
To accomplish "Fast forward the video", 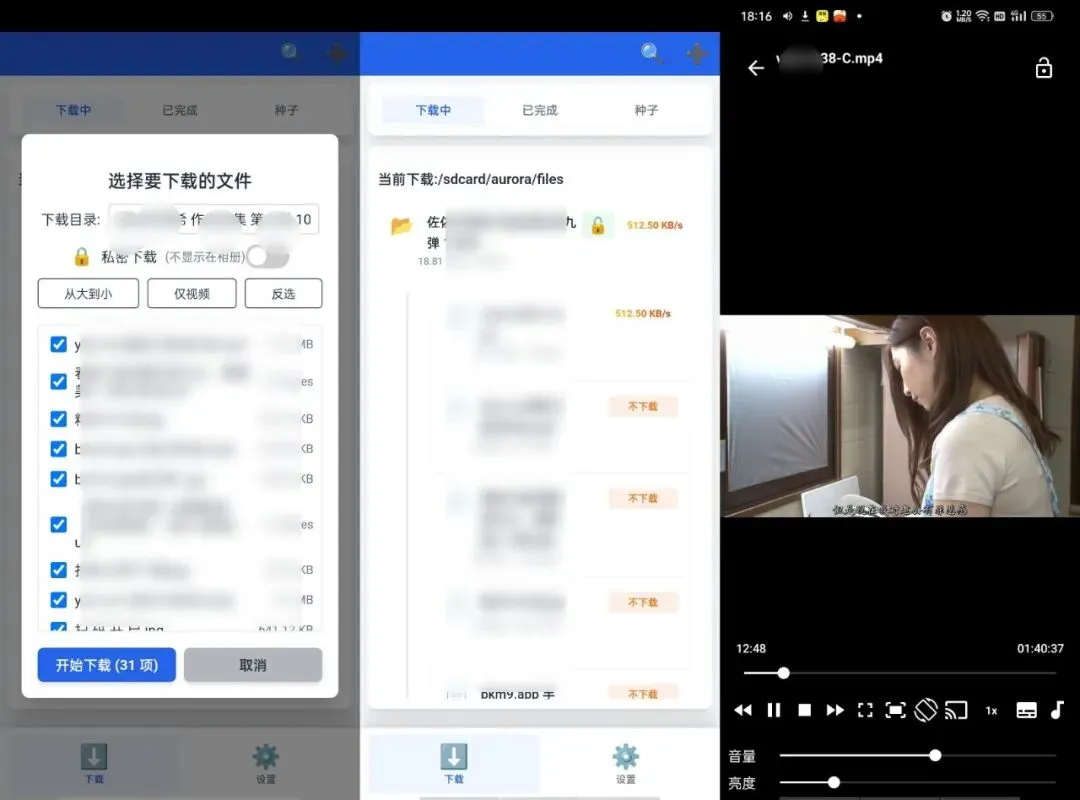I will point(835,710).
